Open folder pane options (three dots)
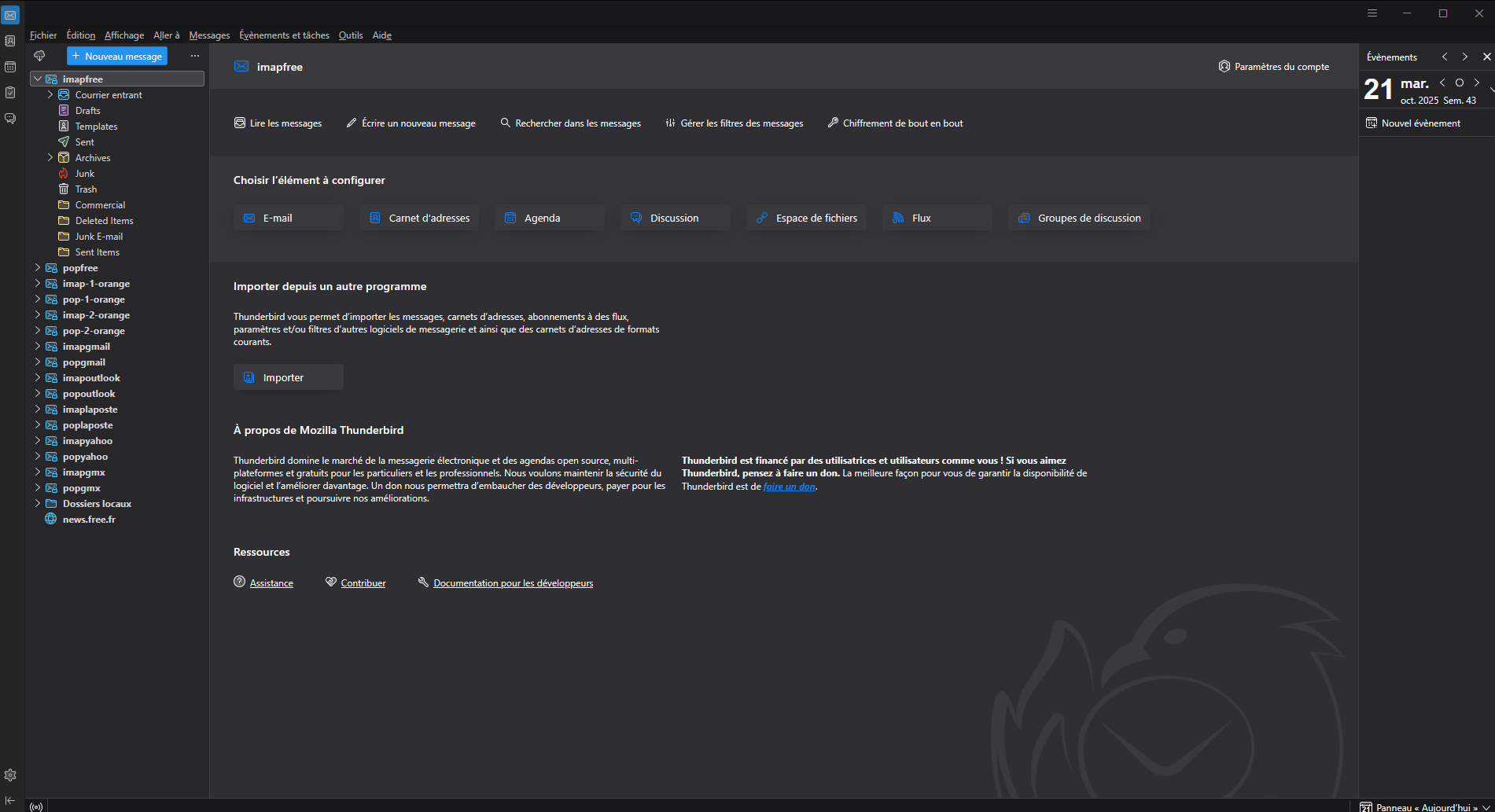The width and height of the screenshot is (1495, 812). tap(195, 56)
